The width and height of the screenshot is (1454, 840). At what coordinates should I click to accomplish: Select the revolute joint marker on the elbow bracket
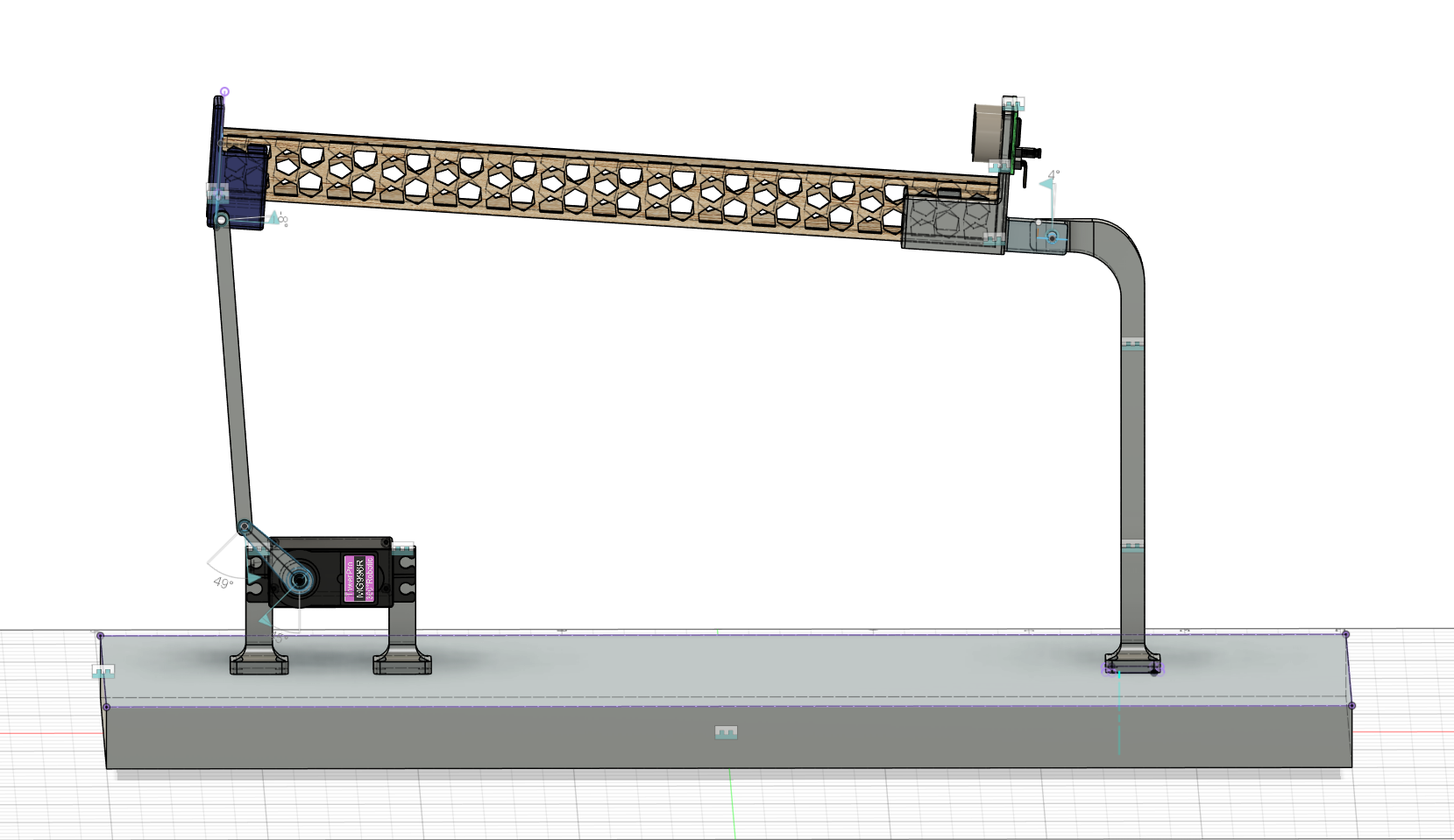(x=1052, y=238)
